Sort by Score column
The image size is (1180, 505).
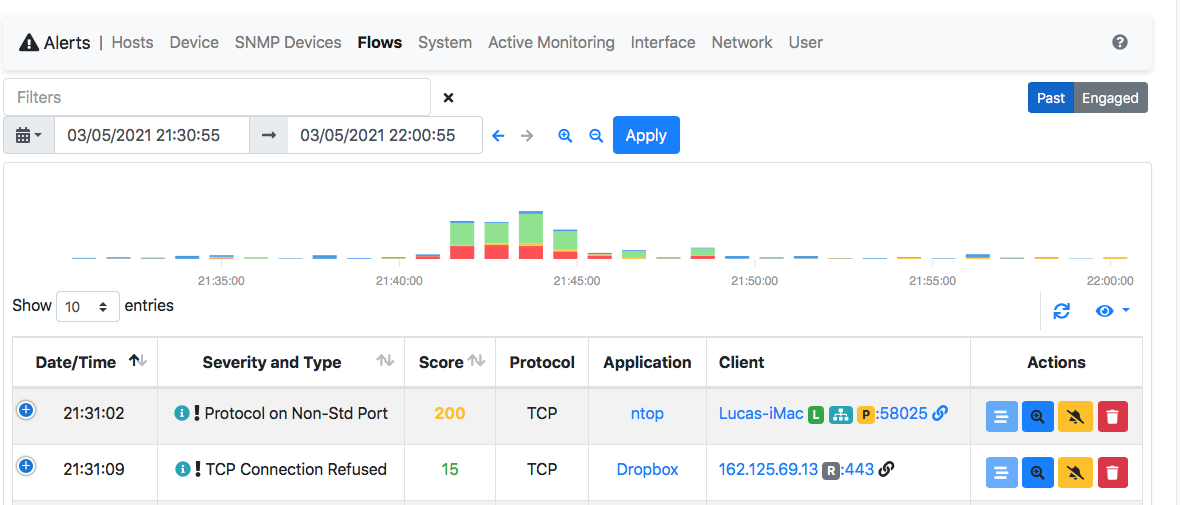(450, 362)
